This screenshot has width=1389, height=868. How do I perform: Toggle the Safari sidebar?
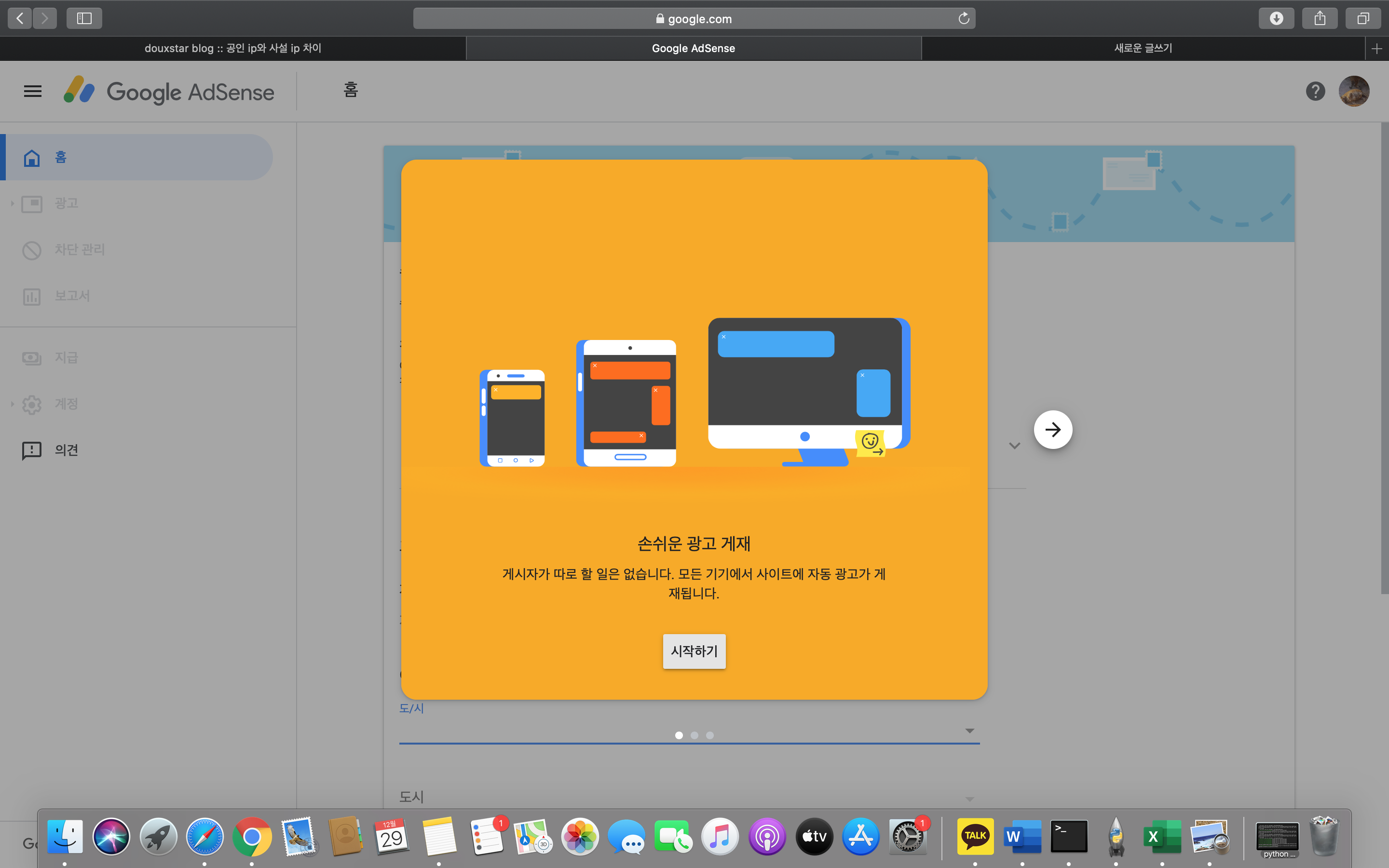click(84, 18)
